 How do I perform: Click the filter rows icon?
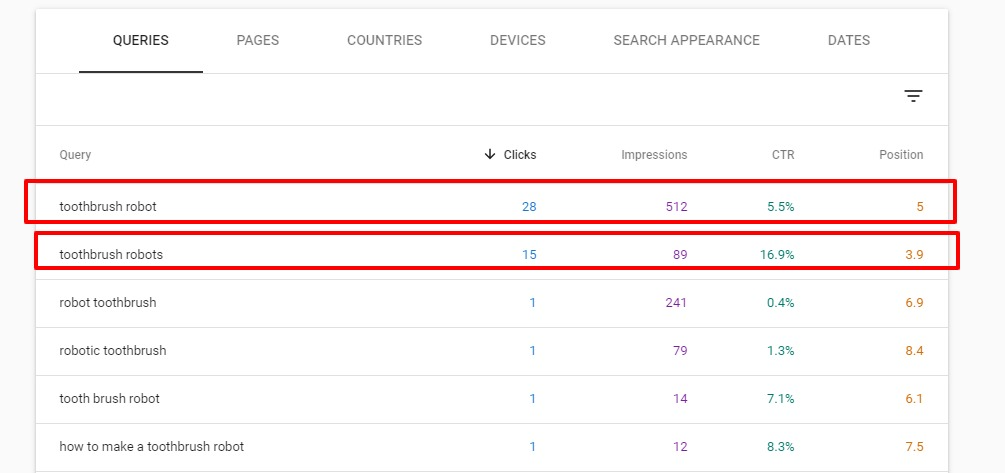[913, 96]
